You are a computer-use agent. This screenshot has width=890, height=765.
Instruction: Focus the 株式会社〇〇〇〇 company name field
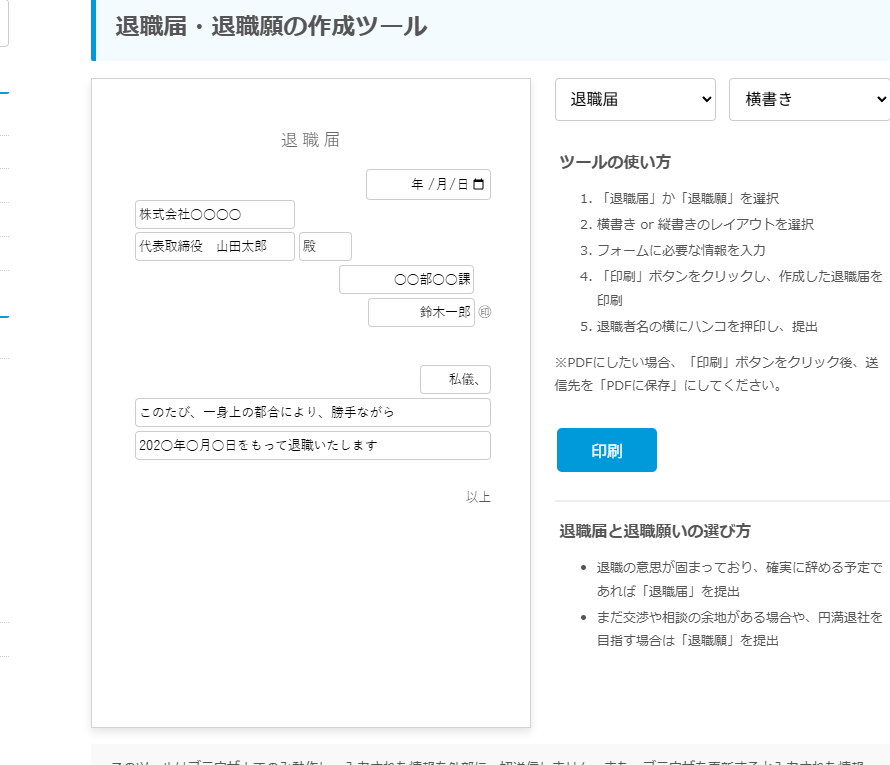click(214, 214)
